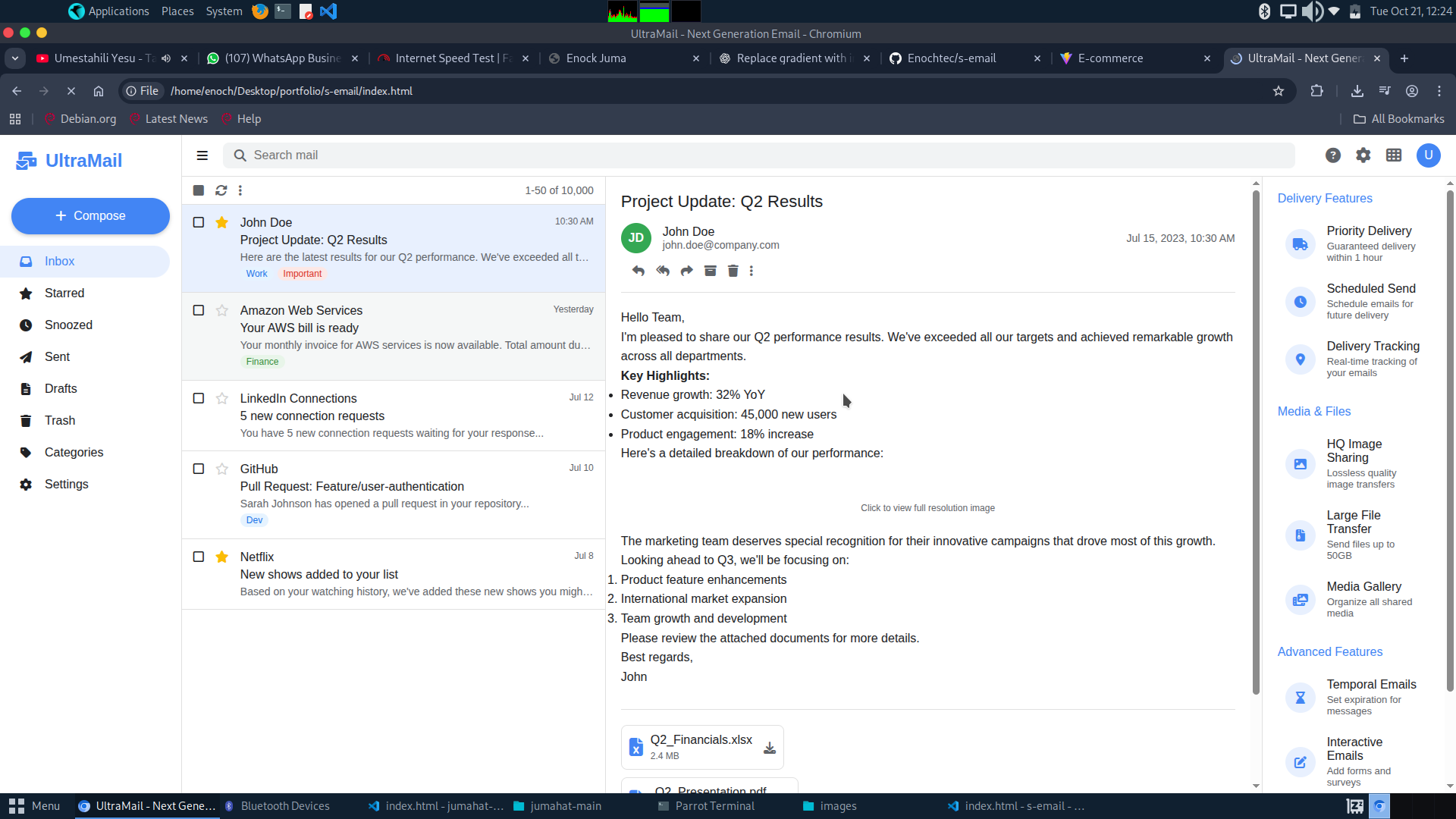Open the Starred folder
The image size is (1456, 819).
pos(64,293)
